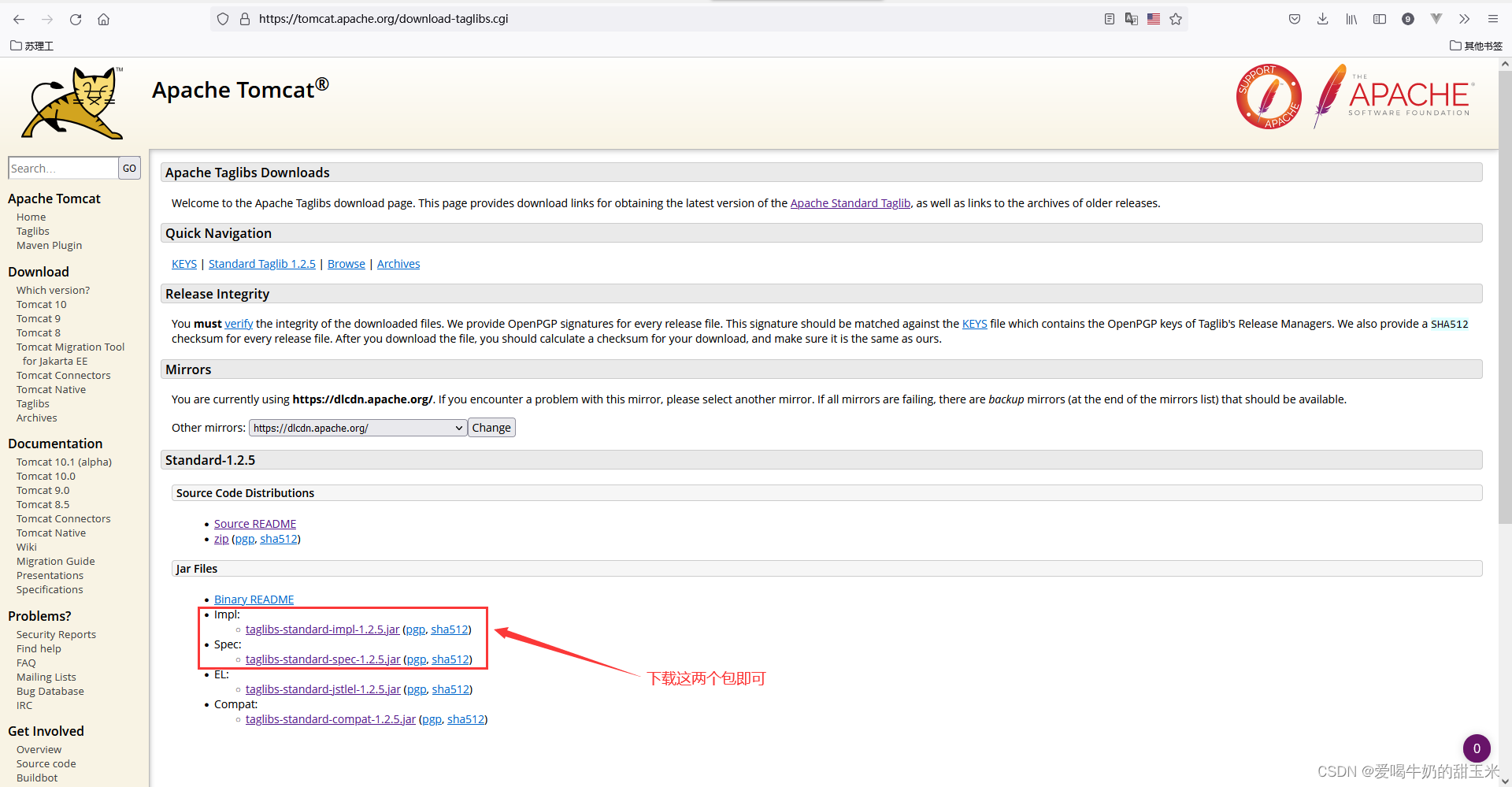Viewport: 1512px width, 787px height.
Task: Open the library icon in toolbar
Action: [x=1351, y=19]
